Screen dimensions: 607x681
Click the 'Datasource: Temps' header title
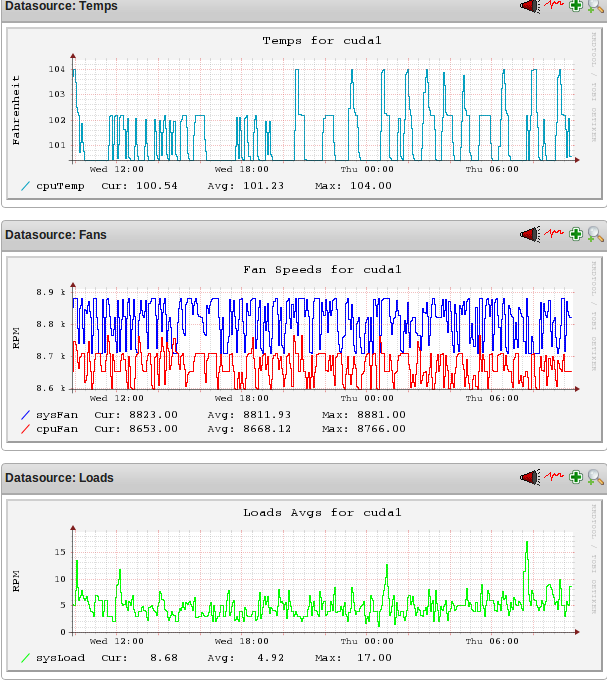pos(61,6)
